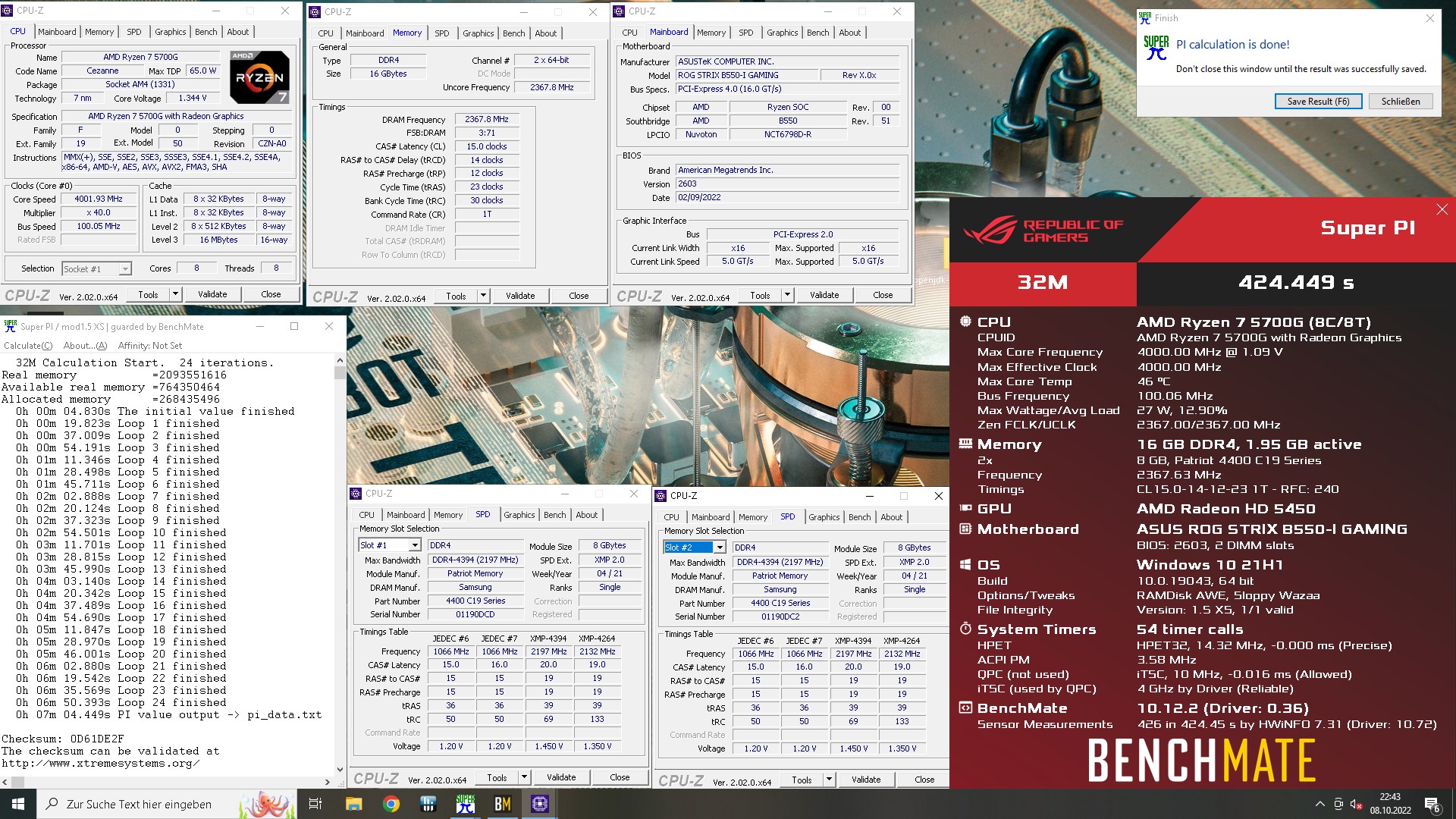Click Close in the CPU-Z Memory window
Viewport: 1456px width, 819px height.
[x=579, y=296]
